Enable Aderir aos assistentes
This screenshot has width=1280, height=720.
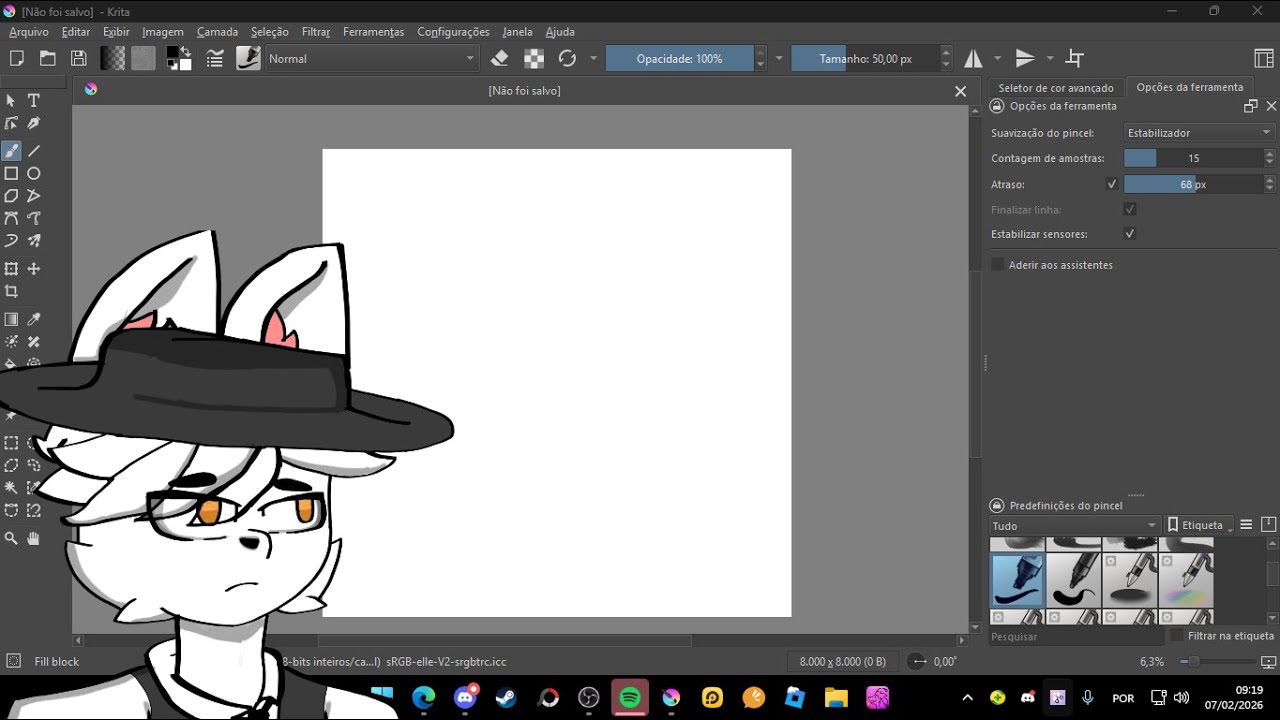[997, 265]
